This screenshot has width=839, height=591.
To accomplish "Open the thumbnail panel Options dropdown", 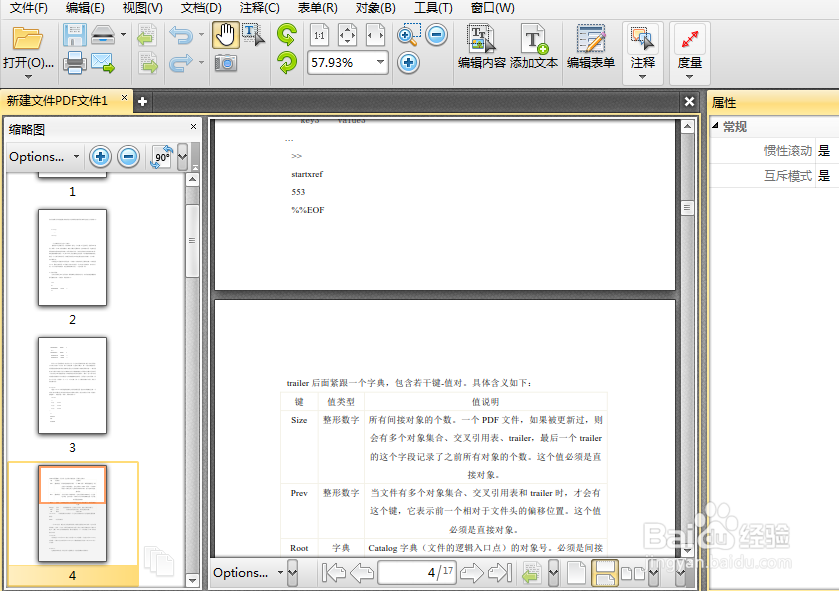I will [x=44, y=157].
